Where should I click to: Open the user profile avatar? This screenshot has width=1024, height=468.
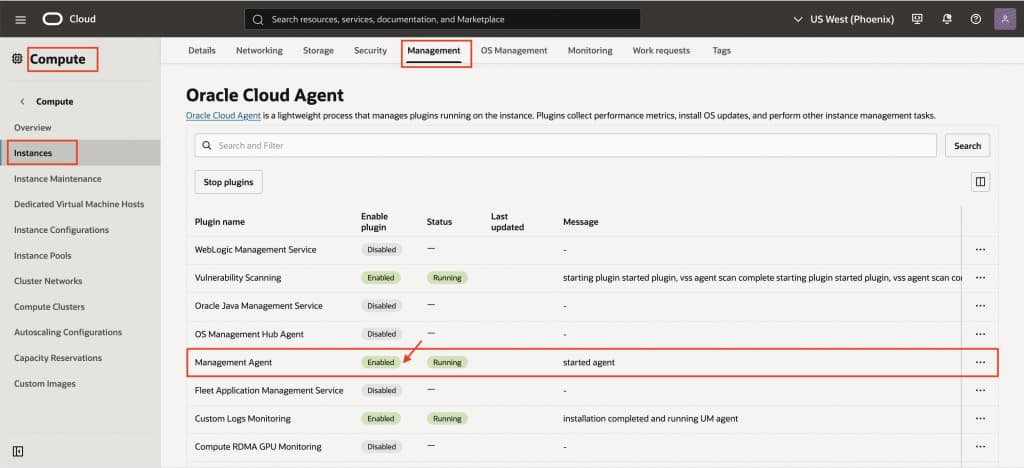[1004, 19]
